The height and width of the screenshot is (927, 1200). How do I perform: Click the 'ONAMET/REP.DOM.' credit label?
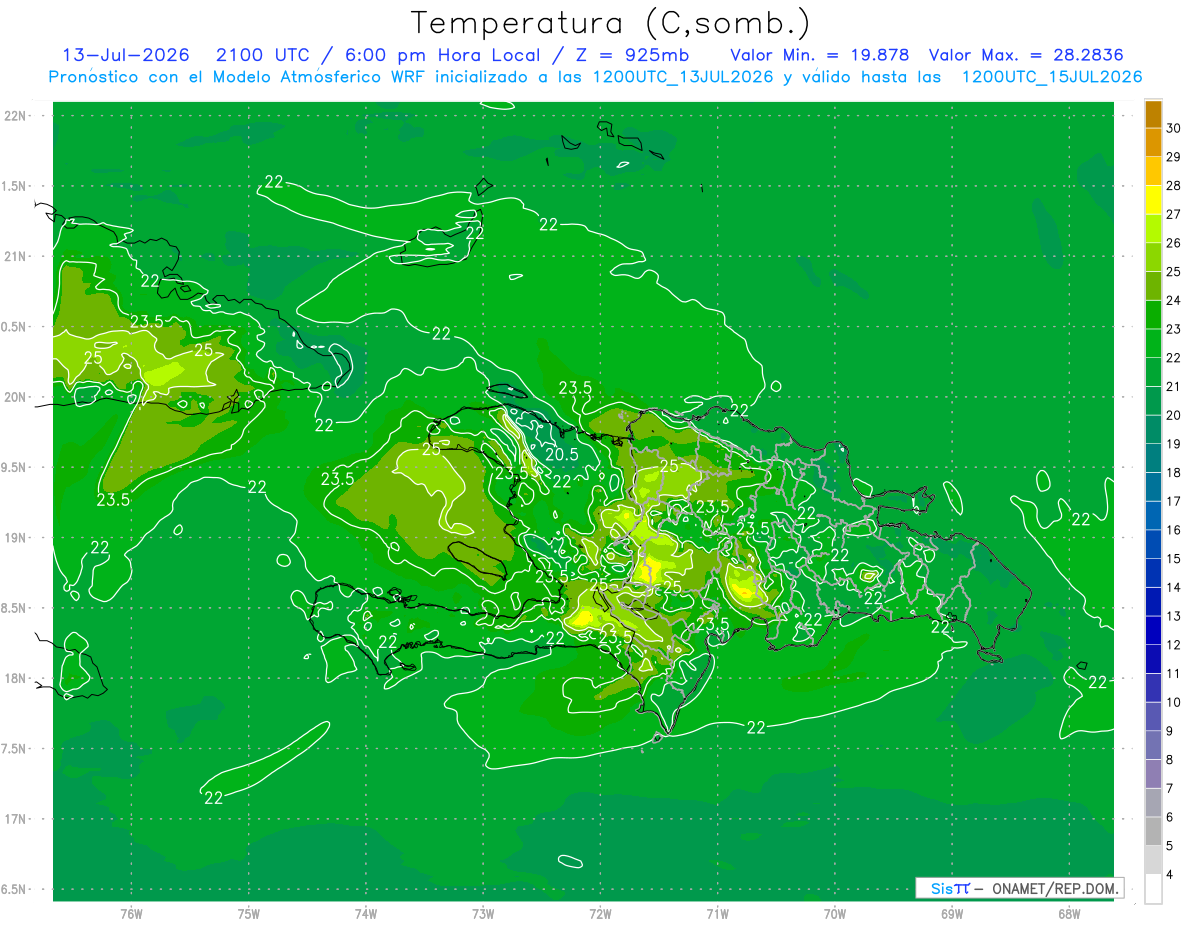[x=1054, y=888]
